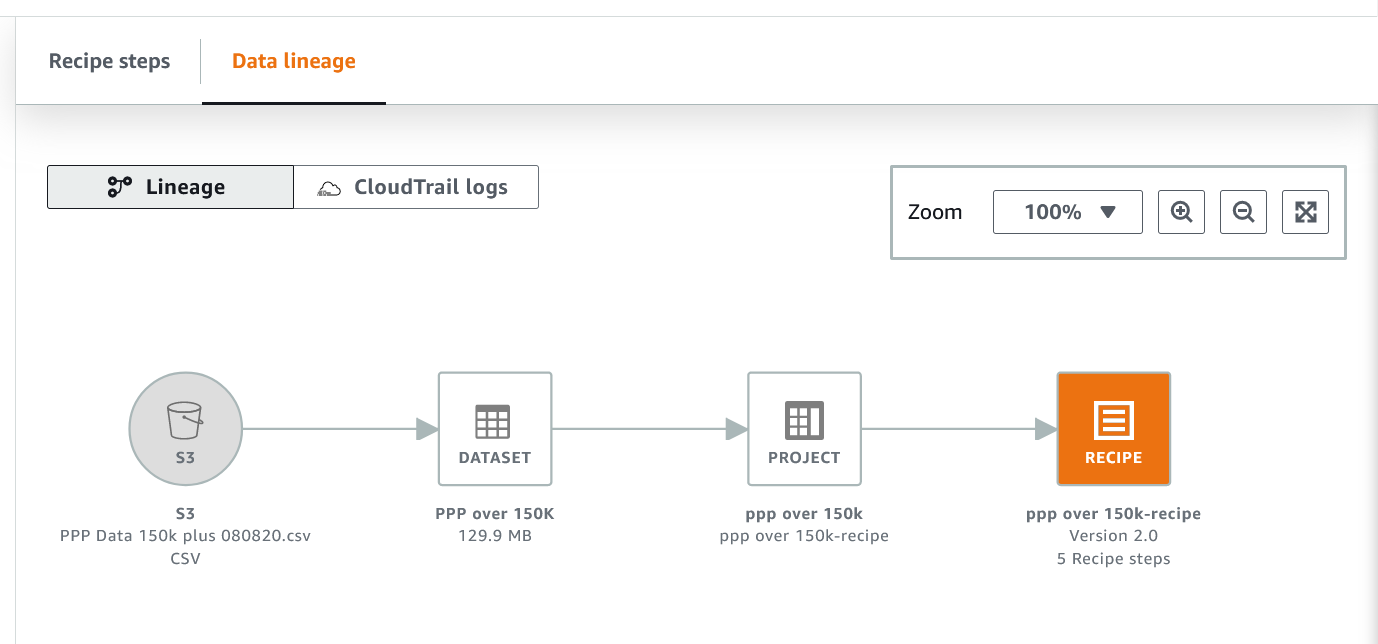1378x644 pixels.
Task: Click the lineage branch icon
Action: (x=120, y=187)
